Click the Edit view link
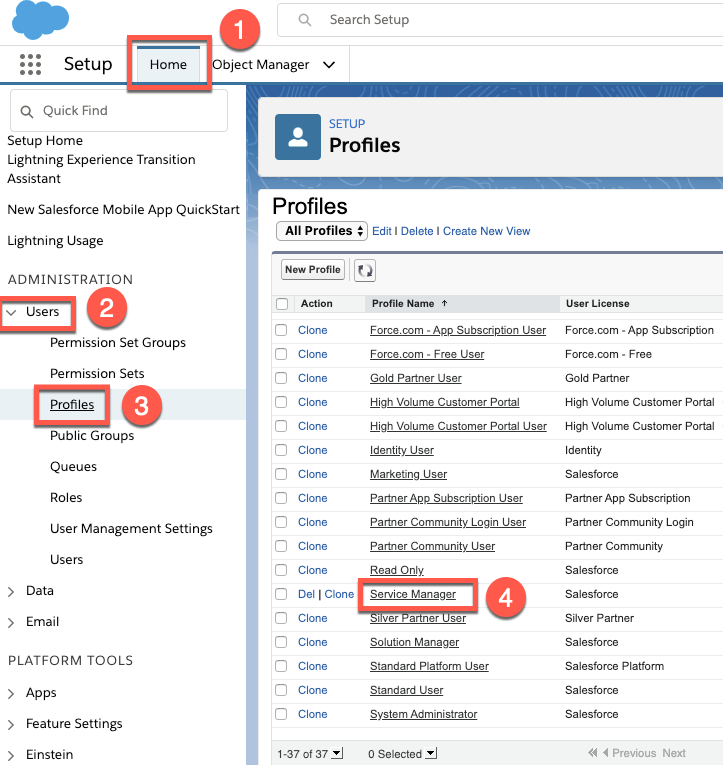 click(x=382, y=231)
